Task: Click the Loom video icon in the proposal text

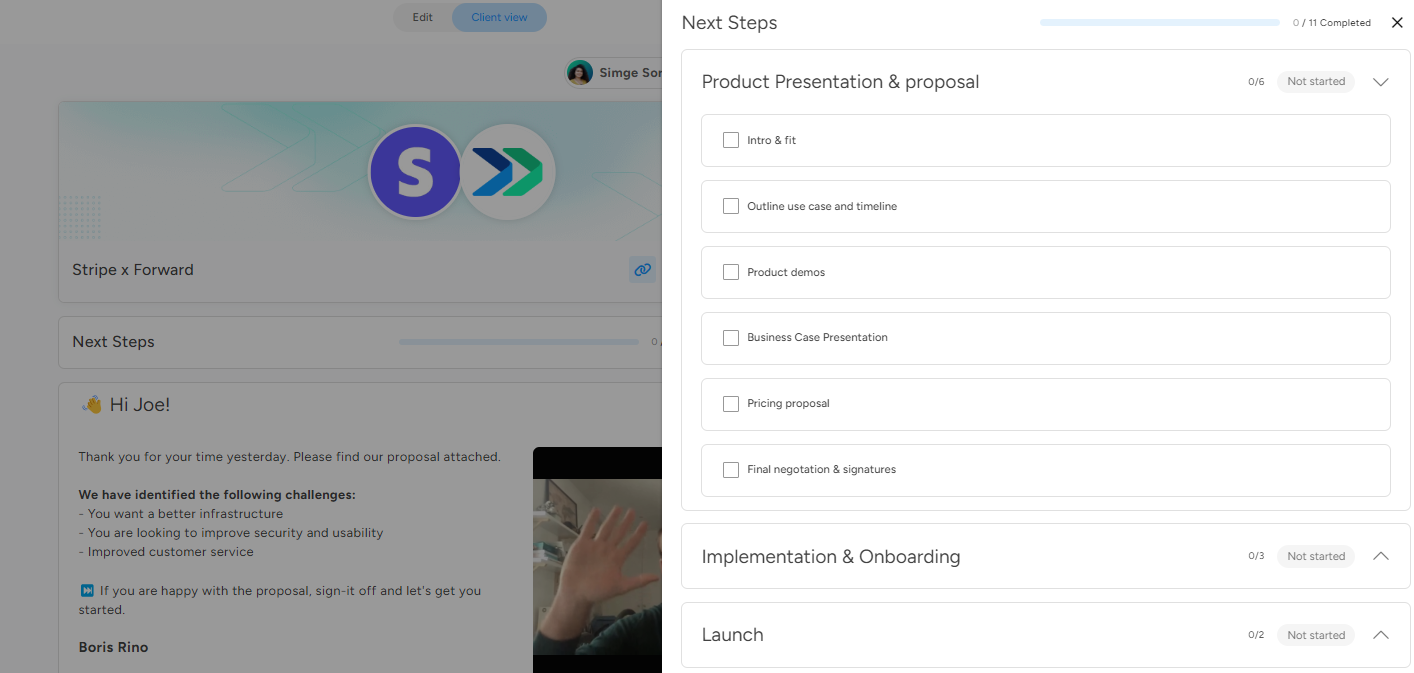Action: pyautogui.click(x=88, y=590)
